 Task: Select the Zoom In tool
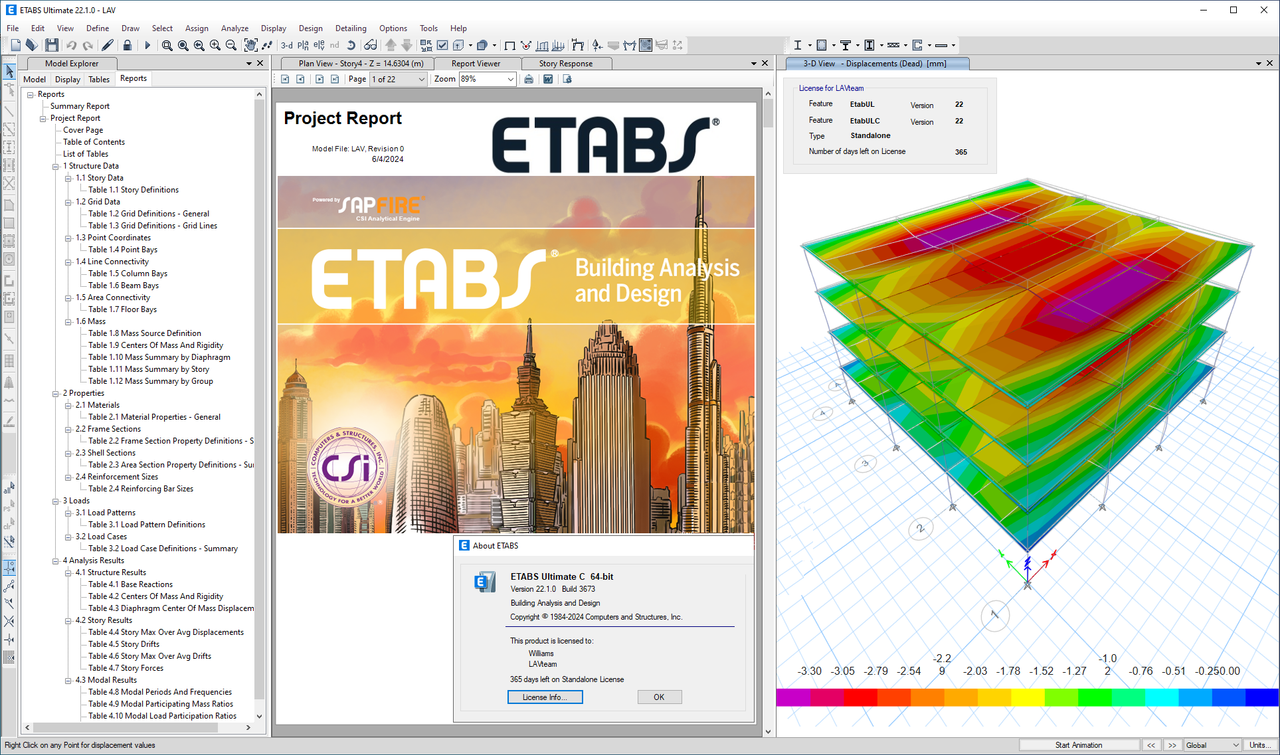(x=215, y=45)
